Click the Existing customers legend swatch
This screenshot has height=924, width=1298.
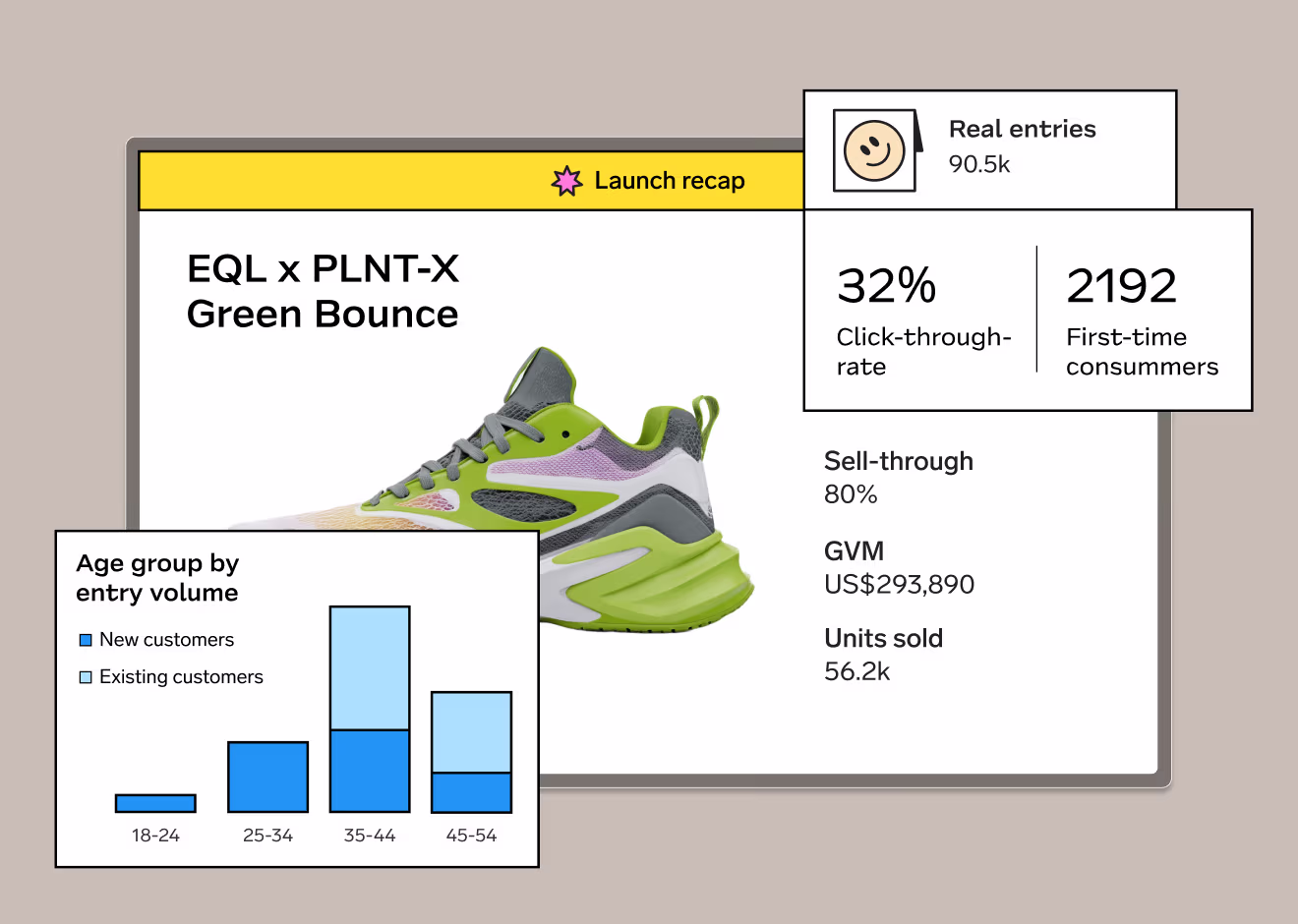86,677
